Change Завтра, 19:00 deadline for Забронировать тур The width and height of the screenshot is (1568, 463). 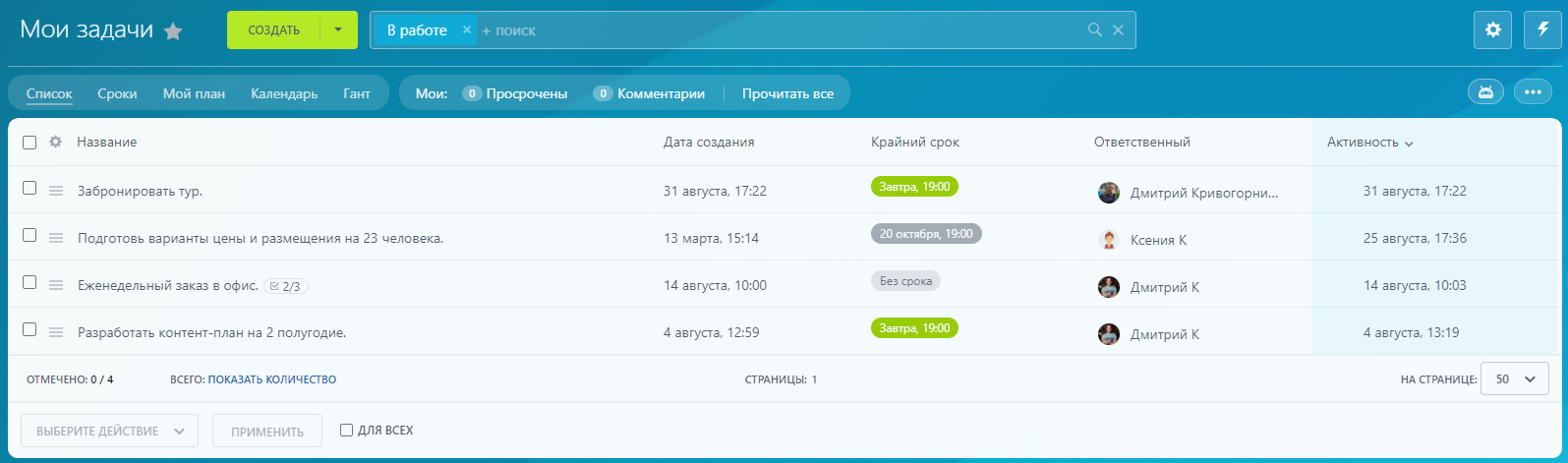[x=914, y=187]
